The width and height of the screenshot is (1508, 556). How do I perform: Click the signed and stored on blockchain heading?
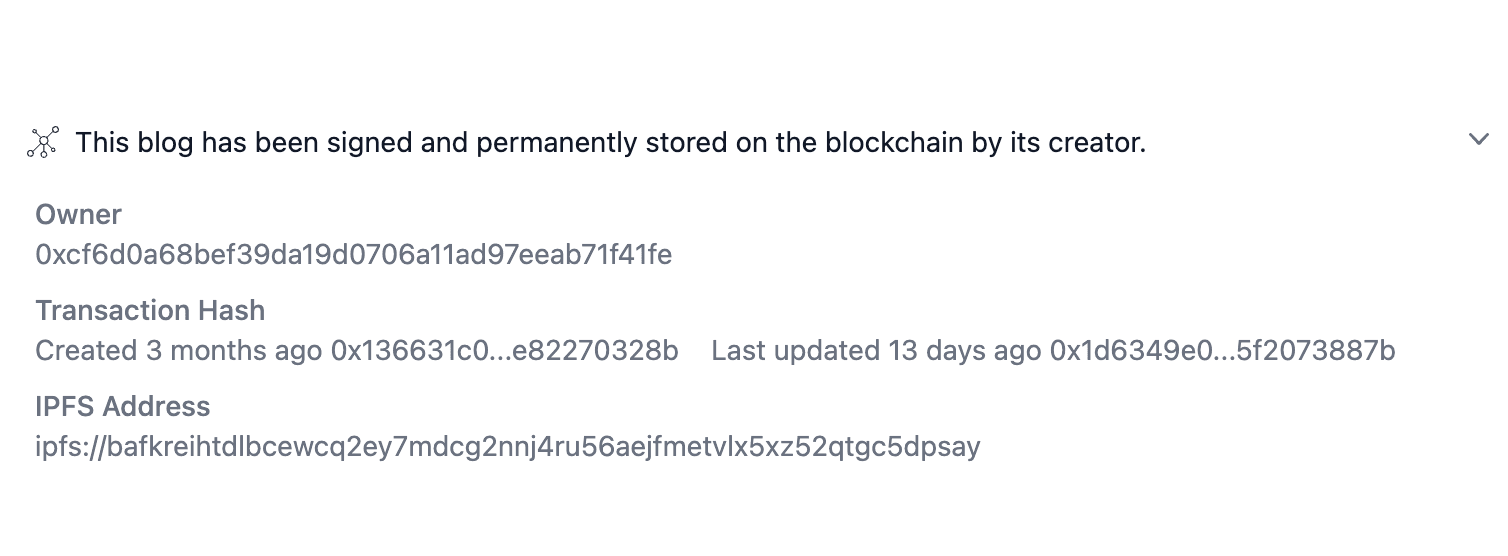611,143
